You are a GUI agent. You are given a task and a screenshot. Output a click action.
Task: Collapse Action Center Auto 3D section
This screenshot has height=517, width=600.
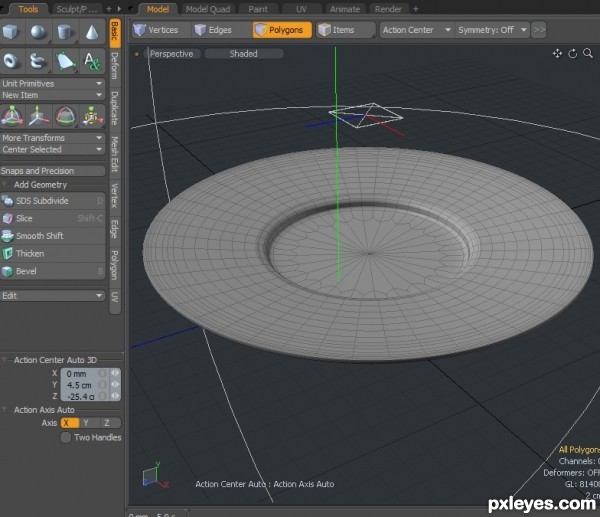click(x=5, y=360)
